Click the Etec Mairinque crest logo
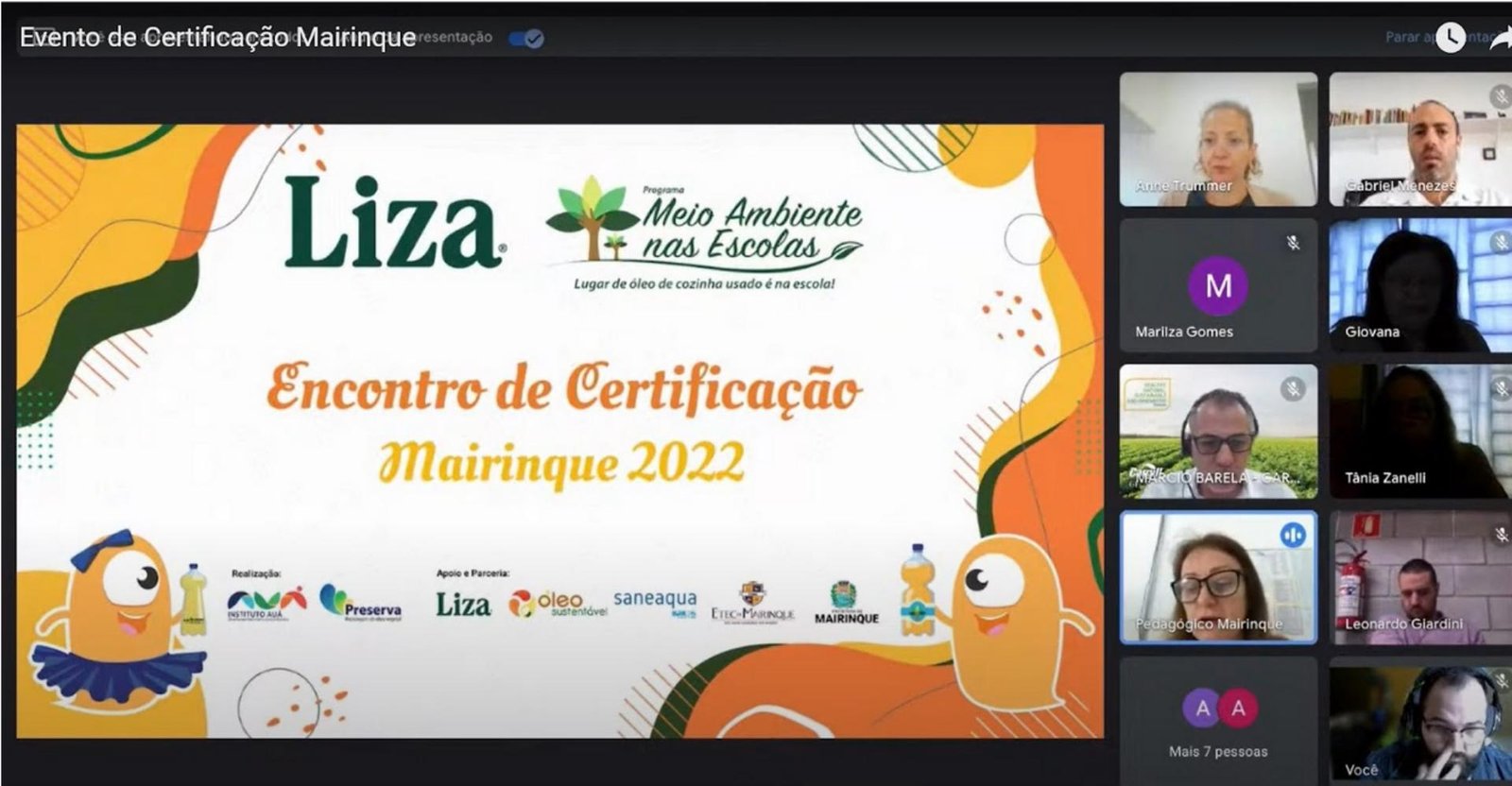The height and width of the screenshot is (786, 1512). 752,602
